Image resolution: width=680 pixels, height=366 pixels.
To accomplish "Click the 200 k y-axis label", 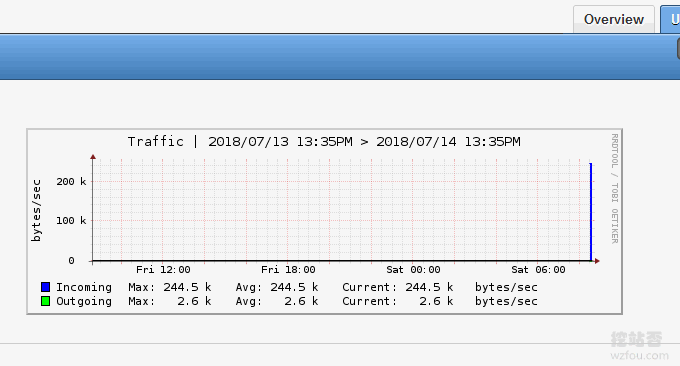I will pyautogui.click(x=71, y=182).
